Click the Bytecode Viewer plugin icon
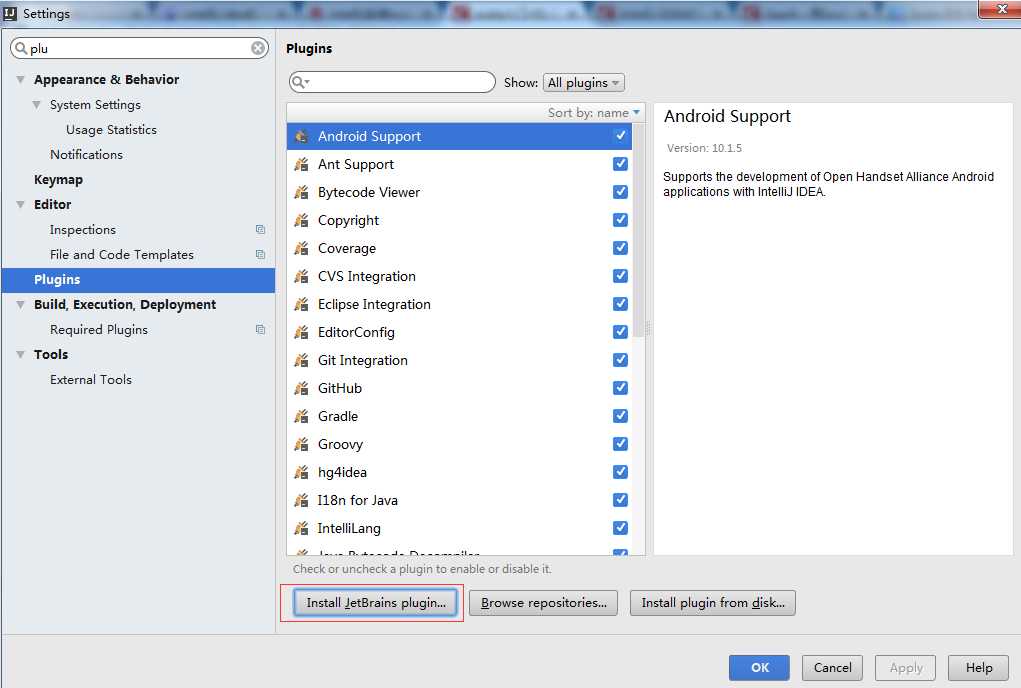The width and height of the screenshot is (1021, 688). tap(301, 192)
